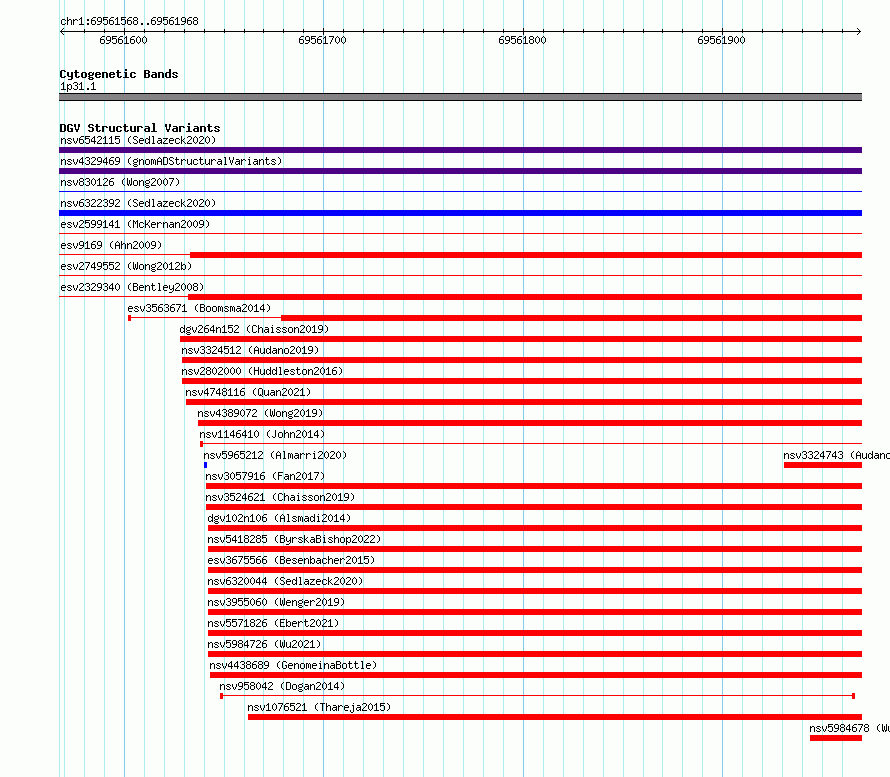Click the purple bar of nsv6542115
Screen dimensions: 890x777
click(x=460, y=150)
